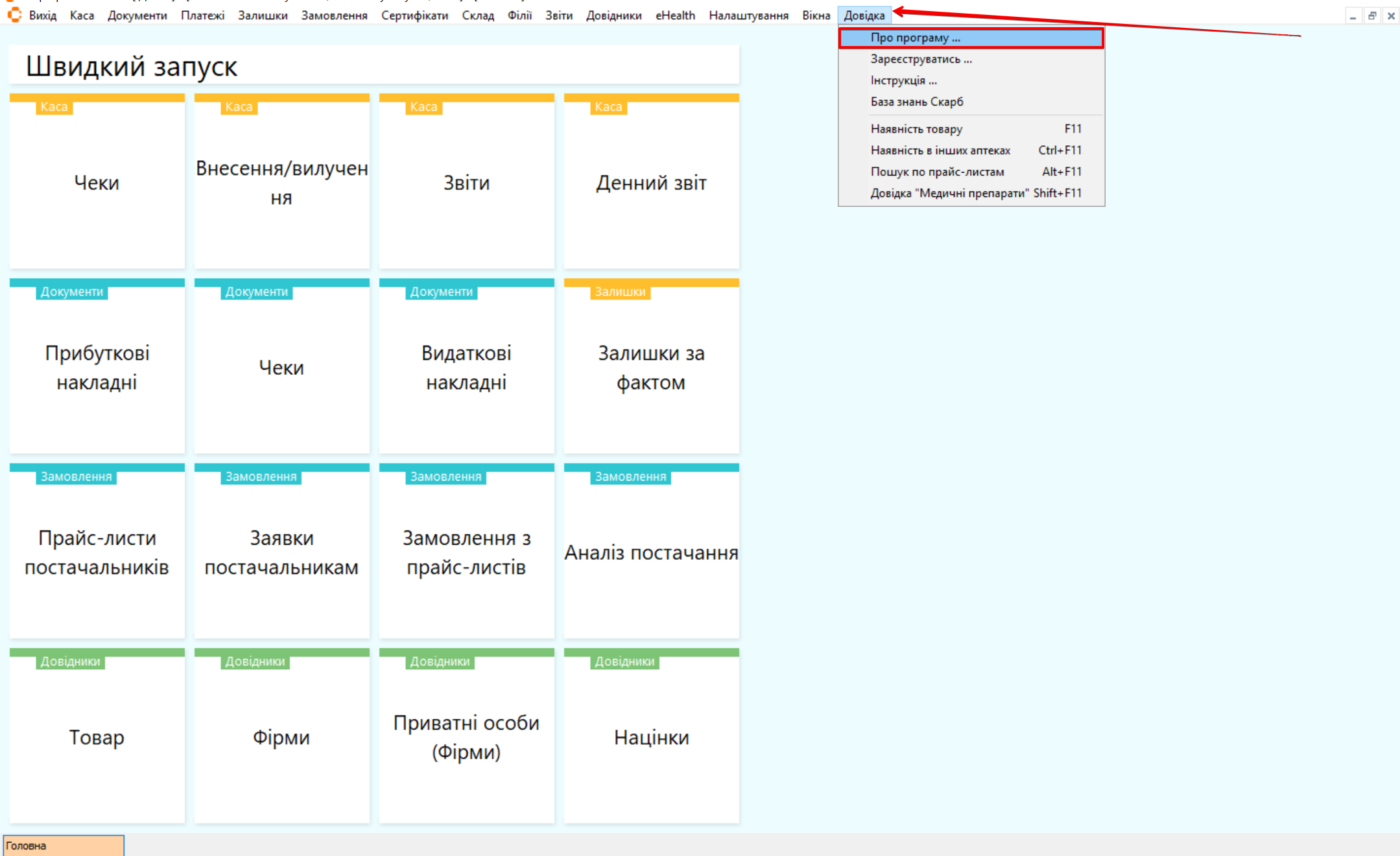Select База знань Скарб entry

coord(916,102)
